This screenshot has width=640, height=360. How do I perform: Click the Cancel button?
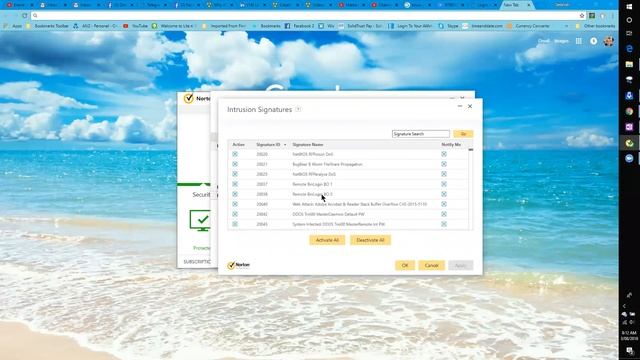point(431,265)
